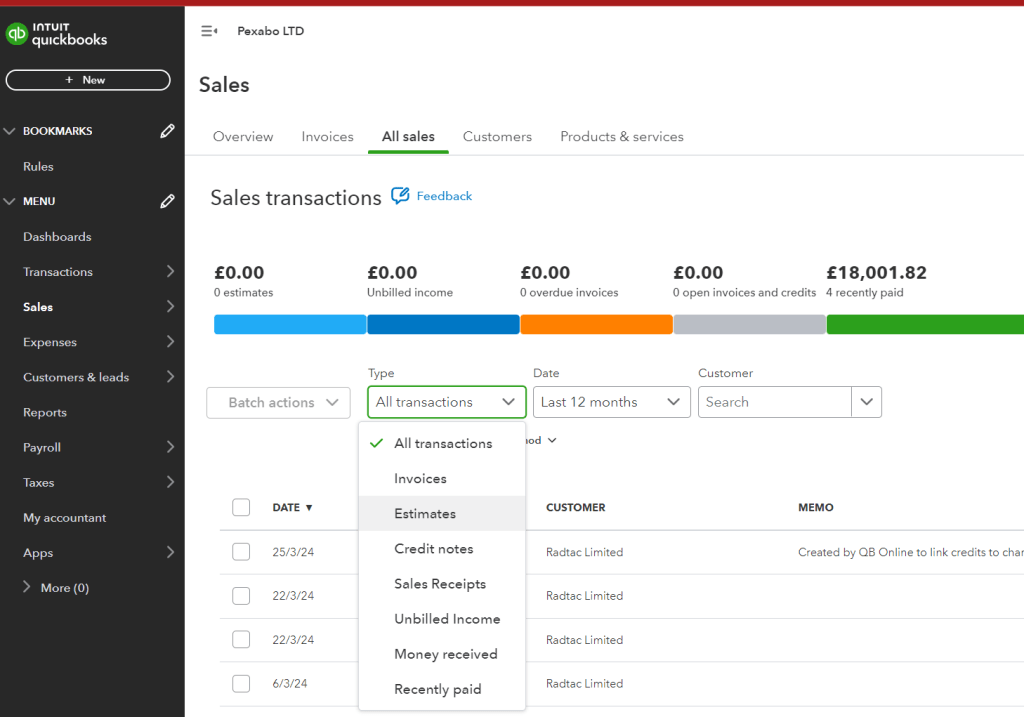This screenshot has width=1024, height=717.
Task: Expand the Transactions submenu arrow
Action: [x=170, y=271]
